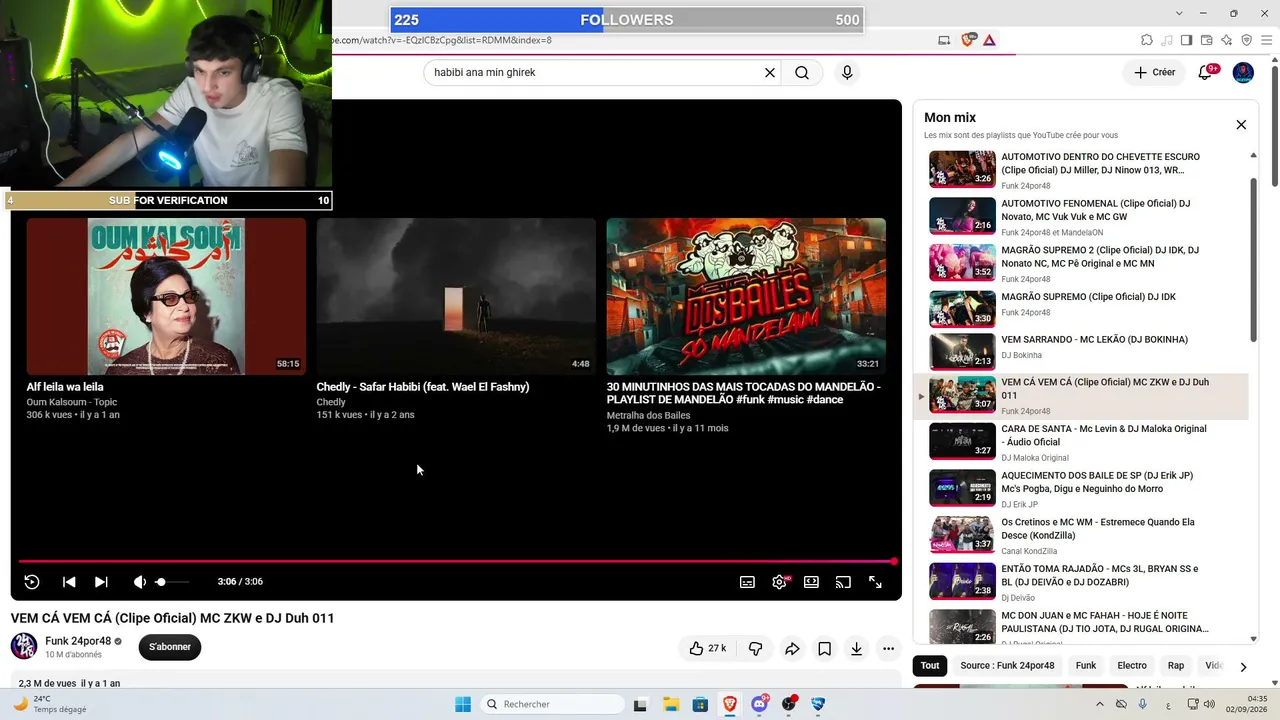This screenshot has height=720, width=1280.
Task: Open Discord from the taskbar
Action: click(760, 704)
